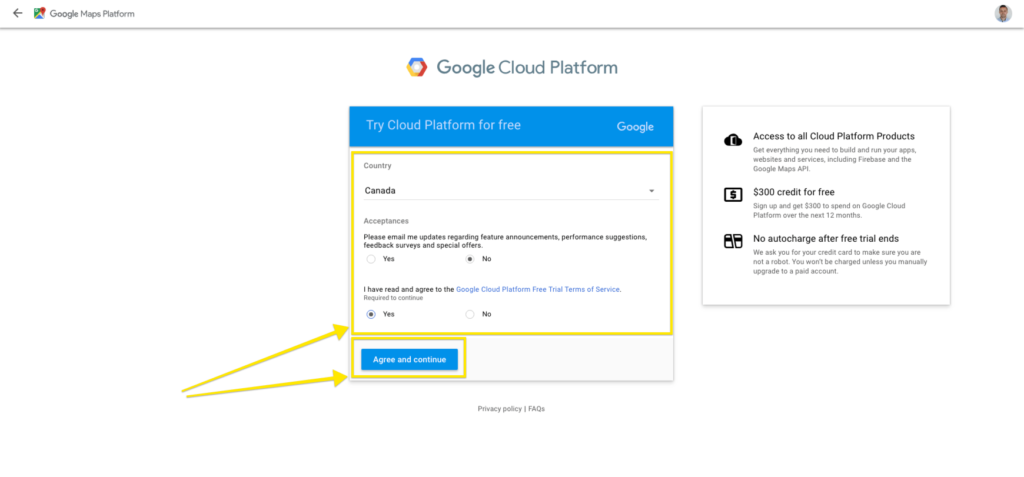Screen dimensions: 1024x477
Task: Select Yes for email updates
Action: (x=371, y=259)
